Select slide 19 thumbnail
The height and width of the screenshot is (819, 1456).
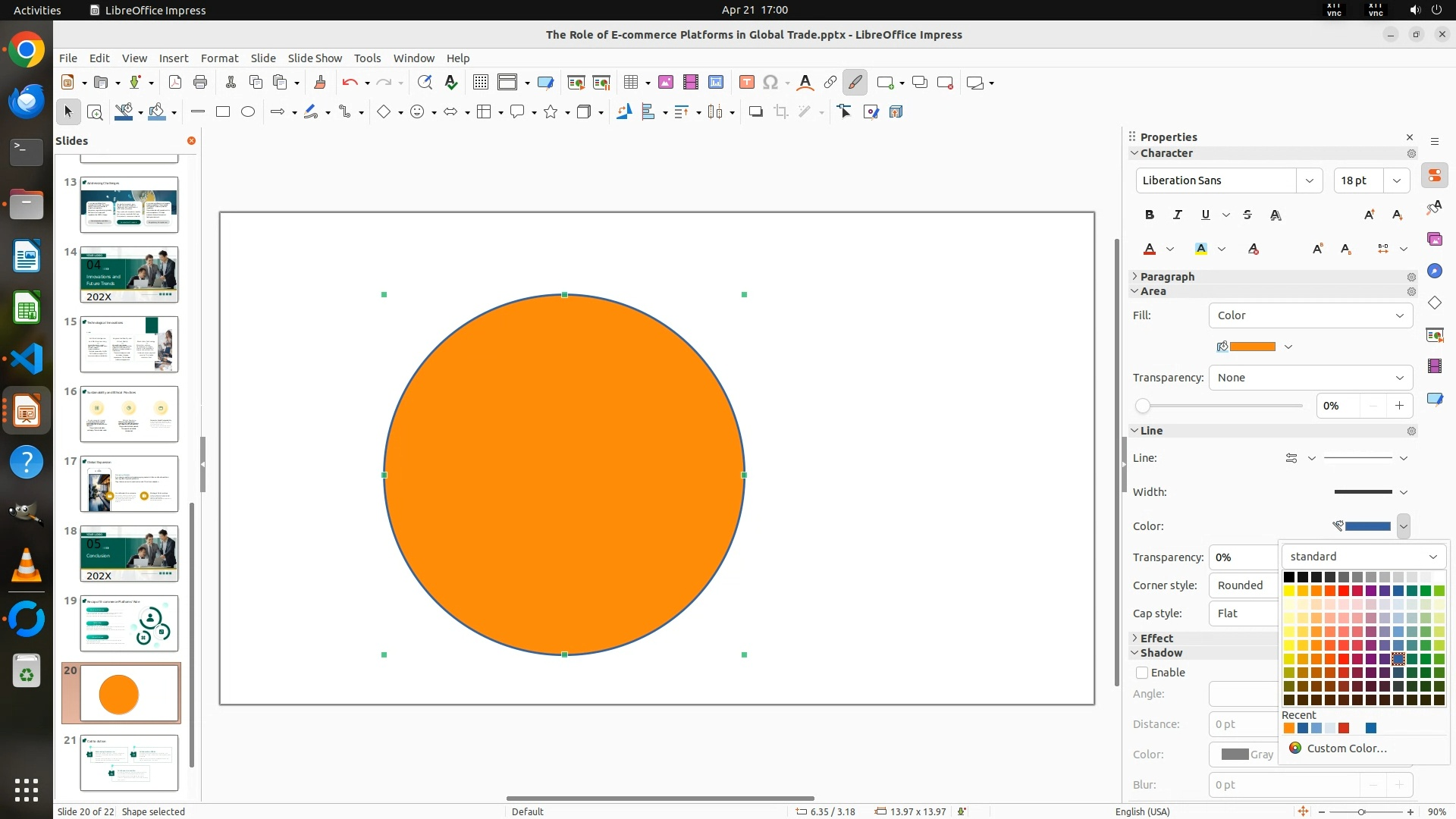click(129, 623)
